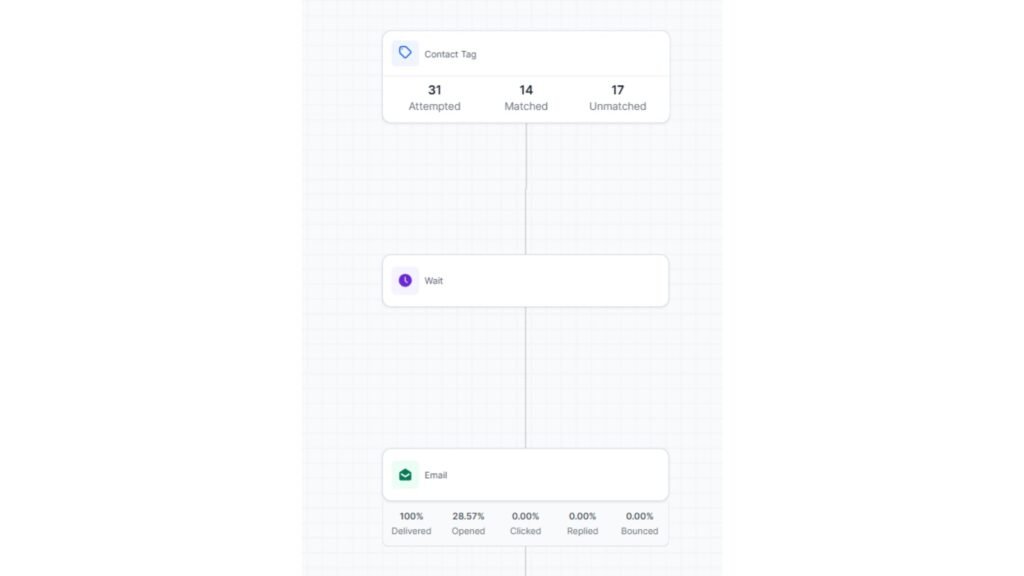Select the Wait step label text
Image resolution: width=1024 pixels, height=576 pixels.
(432, 281)
